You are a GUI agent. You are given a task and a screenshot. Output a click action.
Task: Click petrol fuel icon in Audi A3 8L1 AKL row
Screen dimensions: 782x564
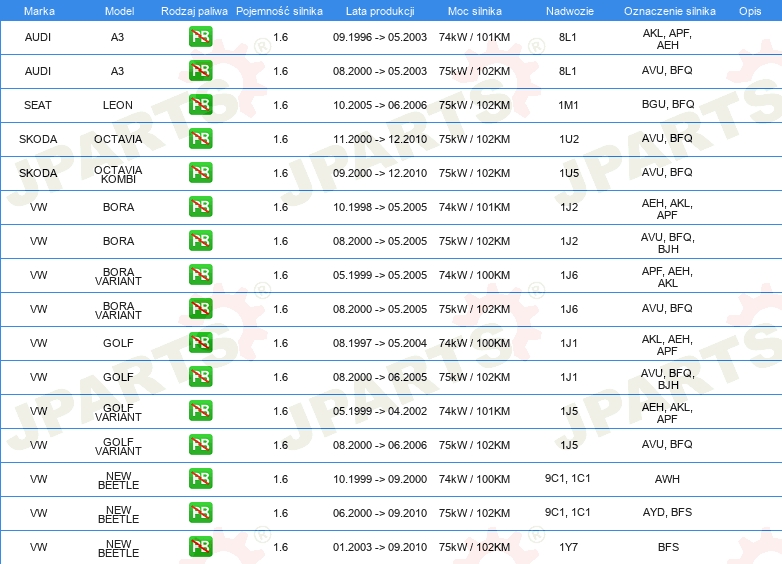point(200,36)
